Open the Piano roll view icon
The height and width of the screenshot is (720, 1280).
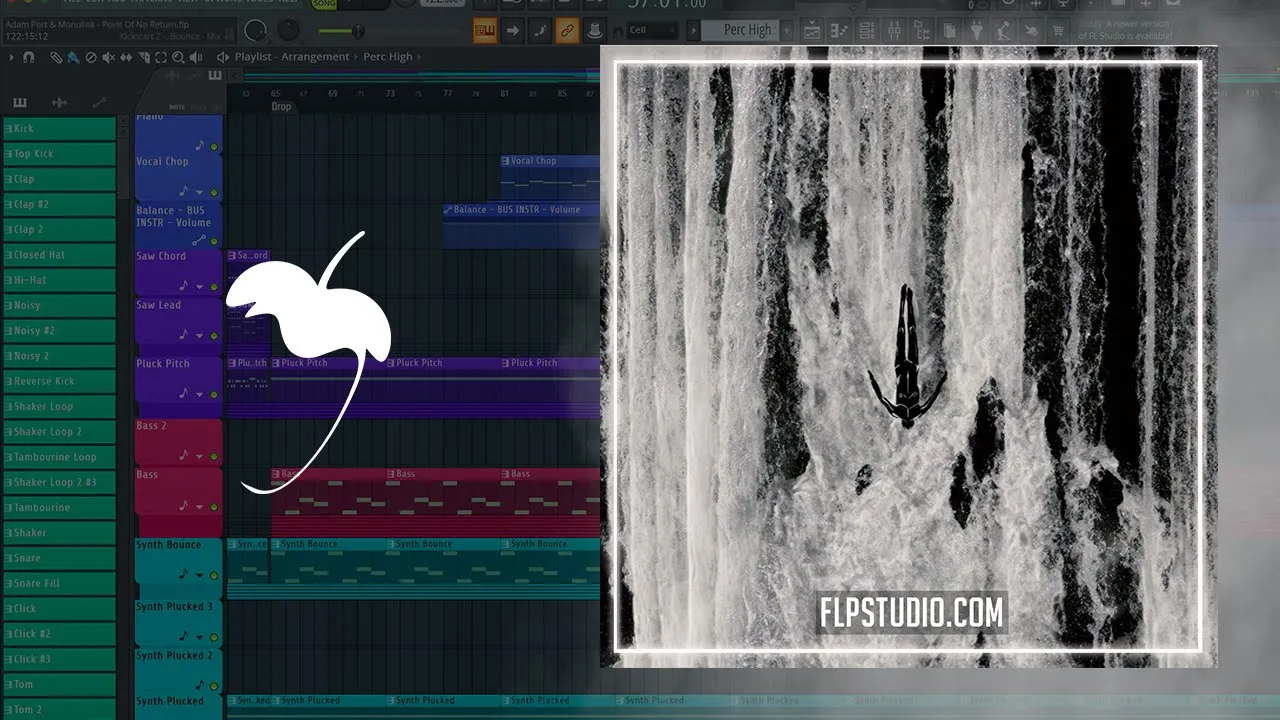click(839, 31)
